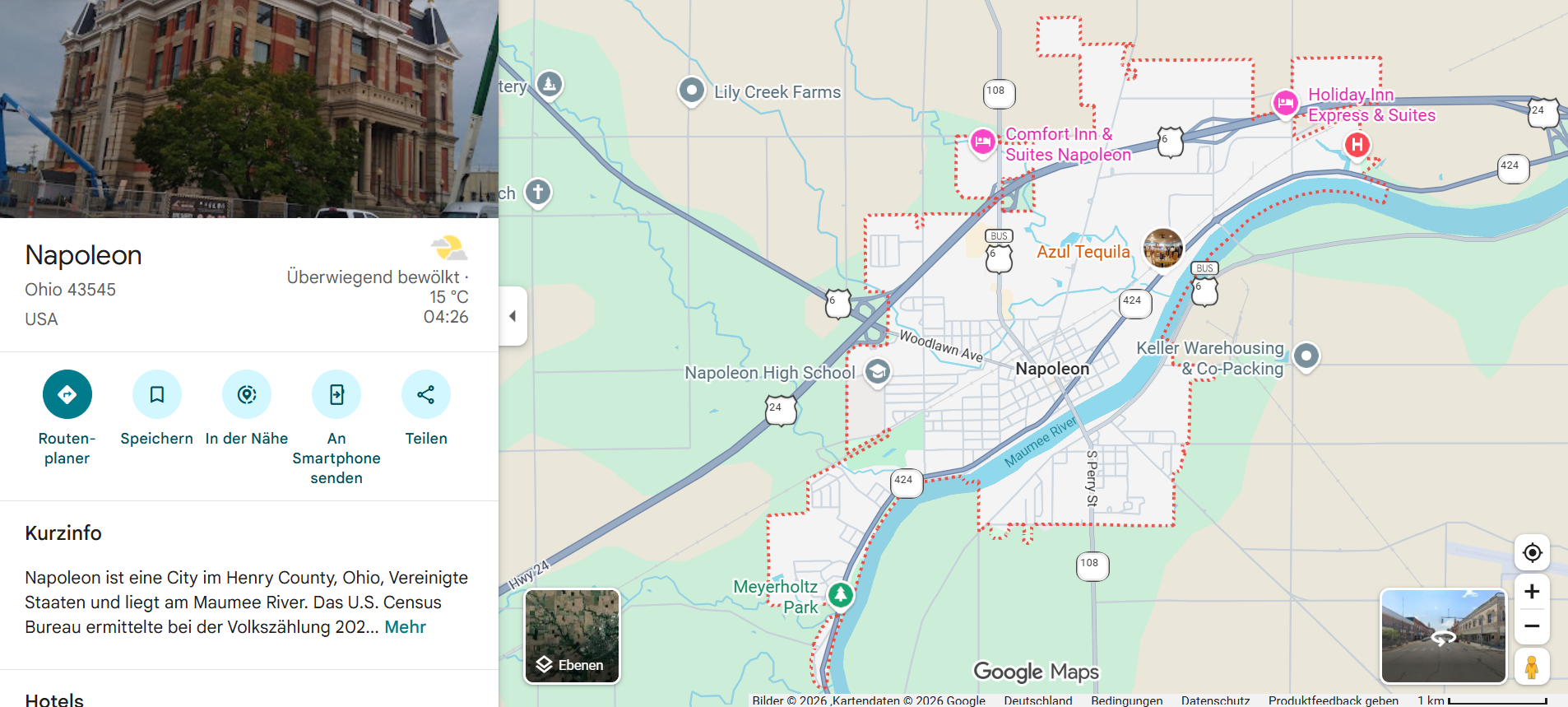Click the Holiday Inn Express & Suites label
This screenshot has width=1568, height=707.
1371,105
